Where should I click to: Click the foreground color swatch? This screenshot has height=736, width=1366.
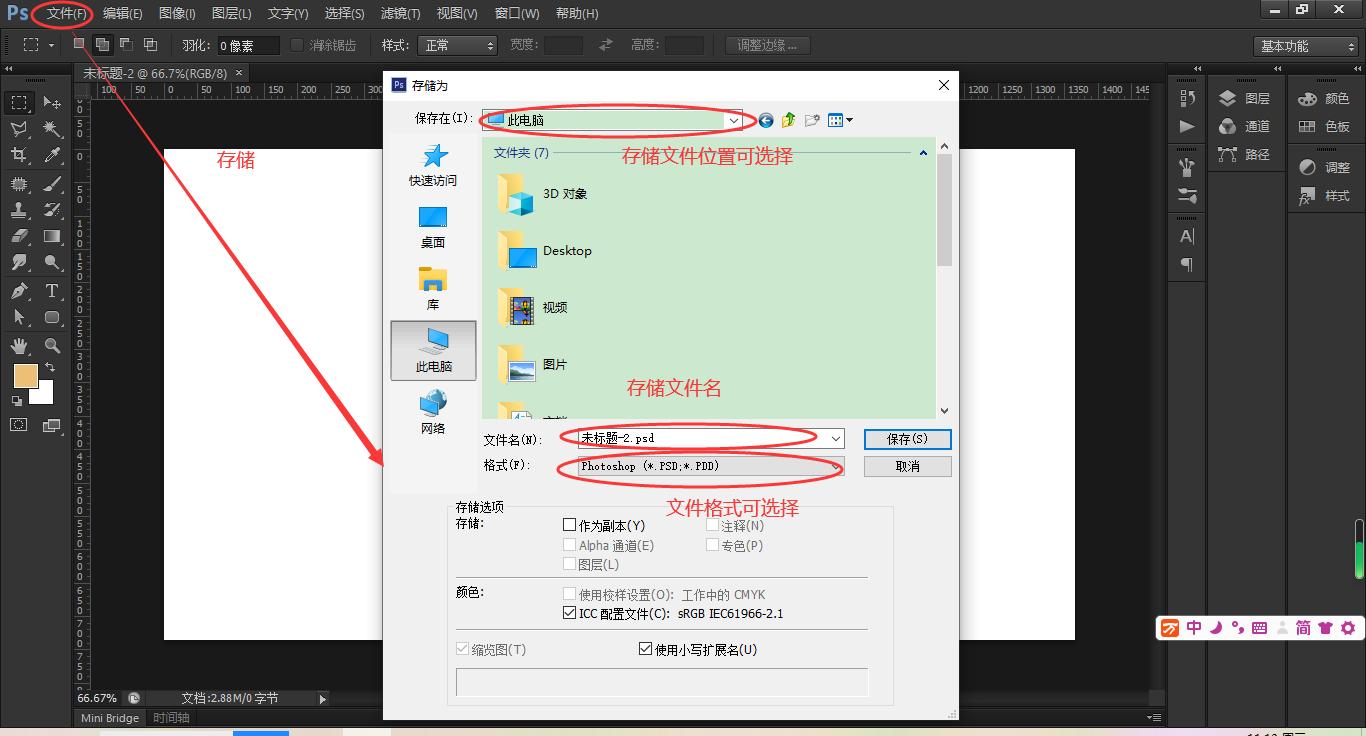tap(25, 375)
